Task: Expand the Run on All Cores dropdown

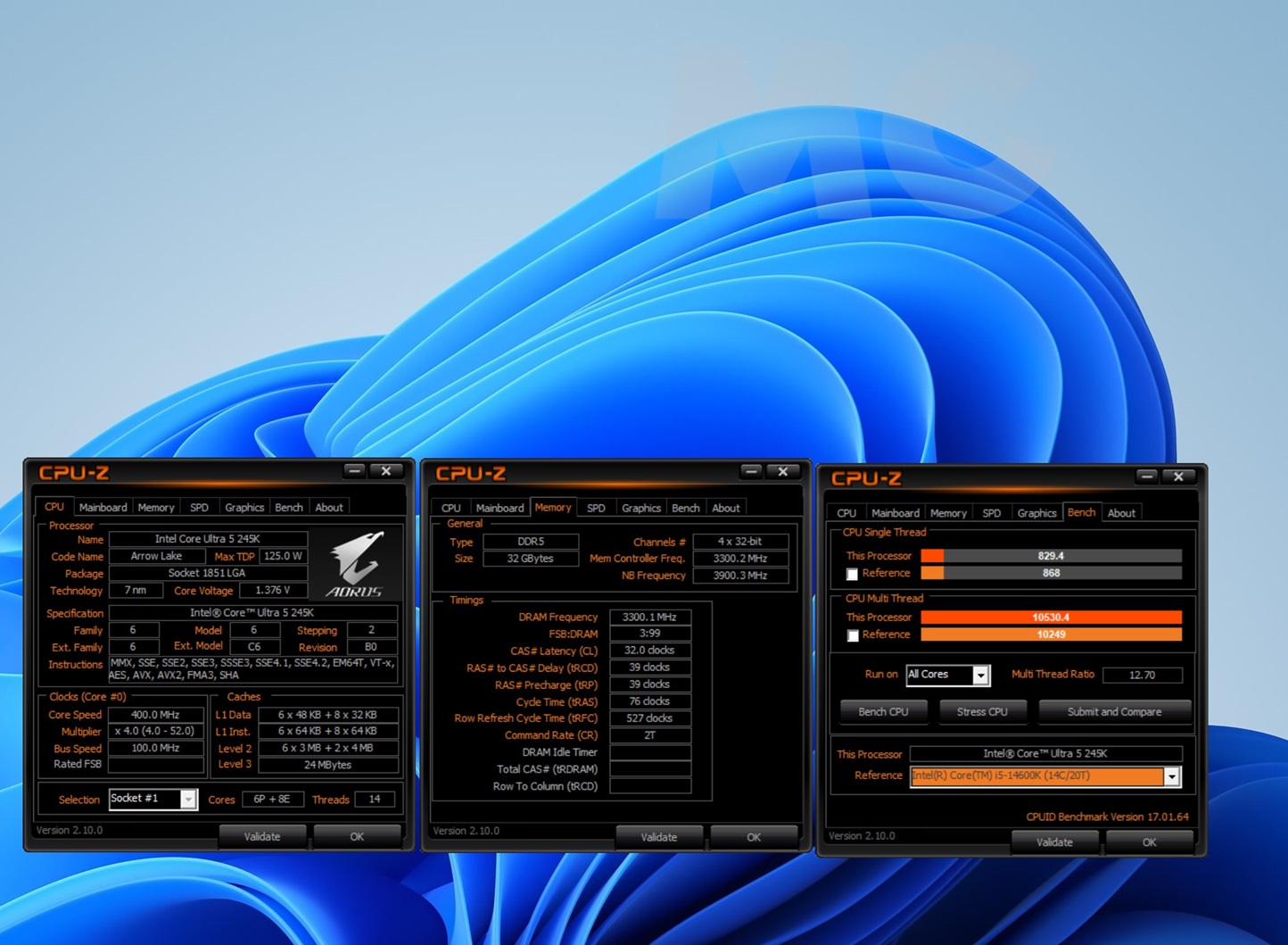Action: [980, 676]
